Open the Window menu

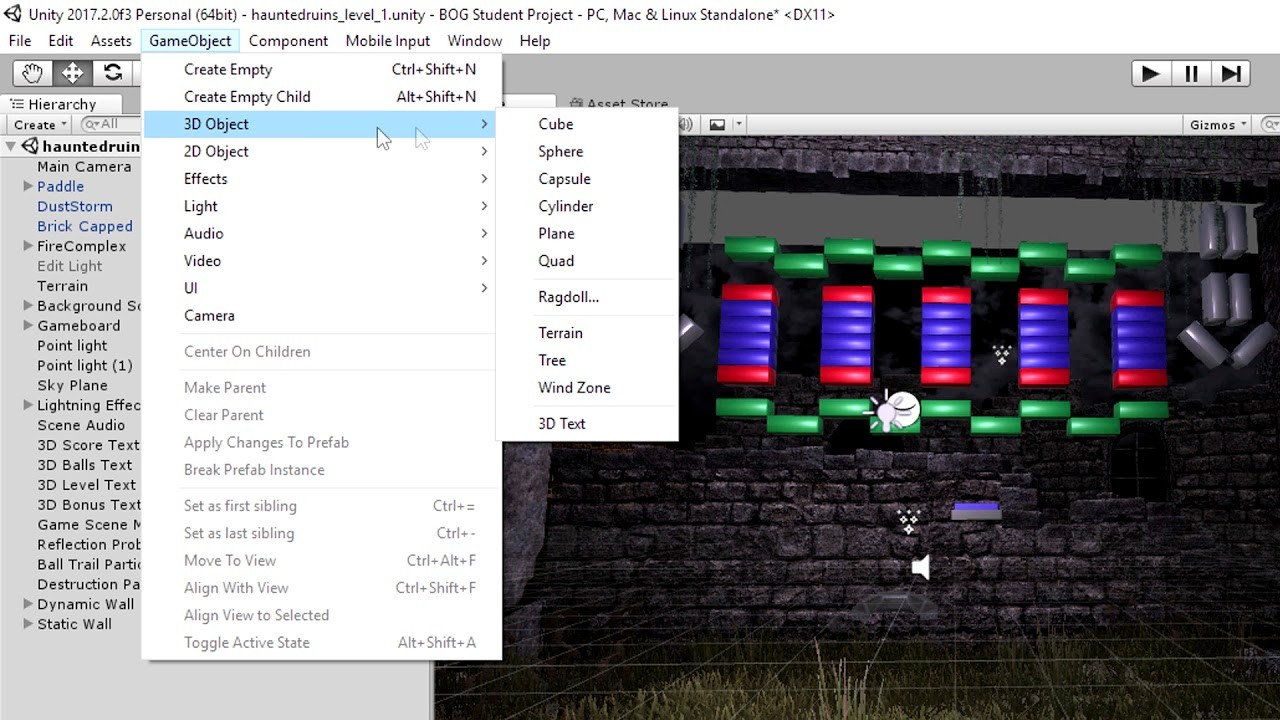[x=474, y=41]
